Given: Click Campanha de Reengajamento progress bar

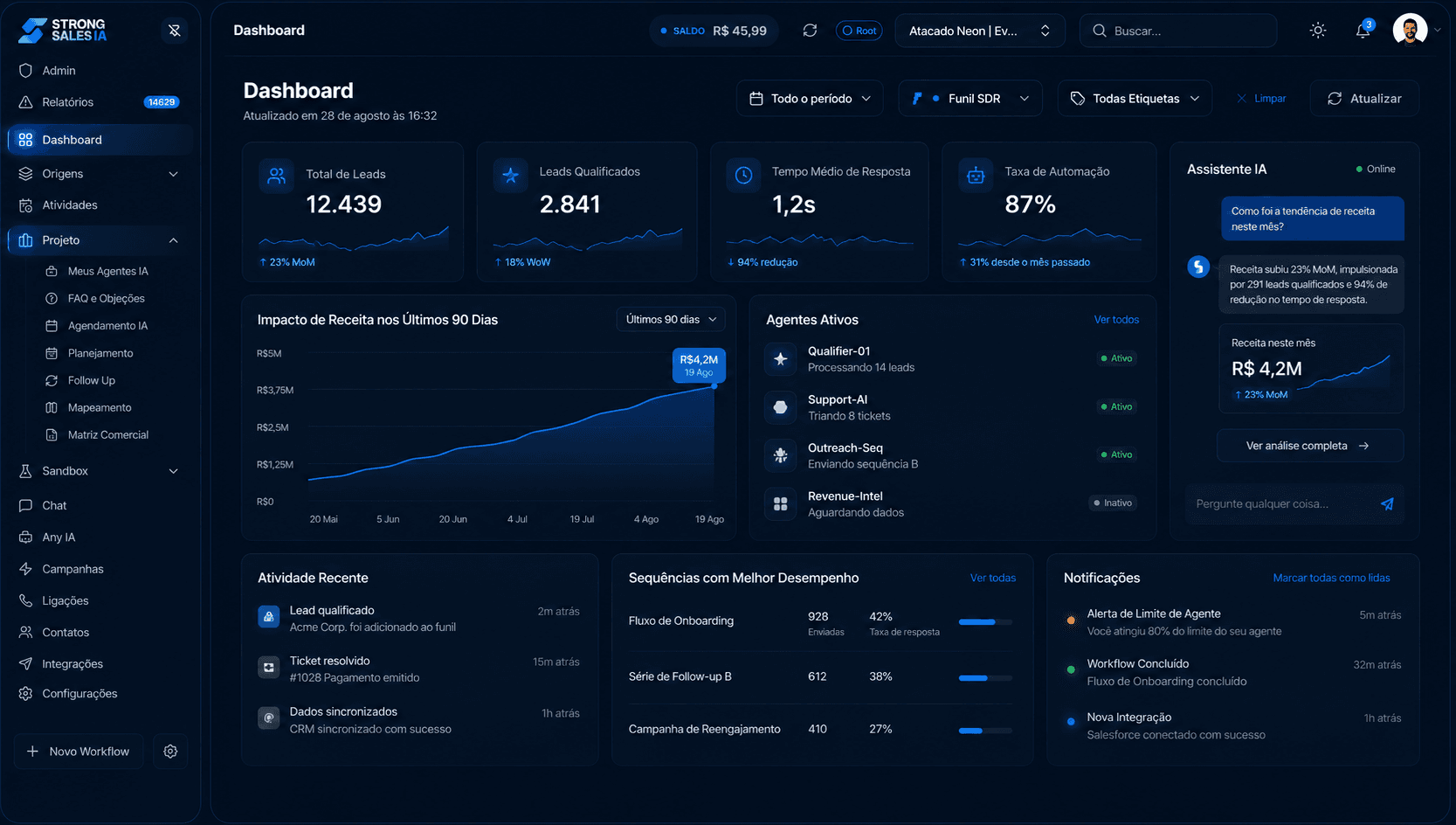Looking at the screenshot, I should click(985, 731).
